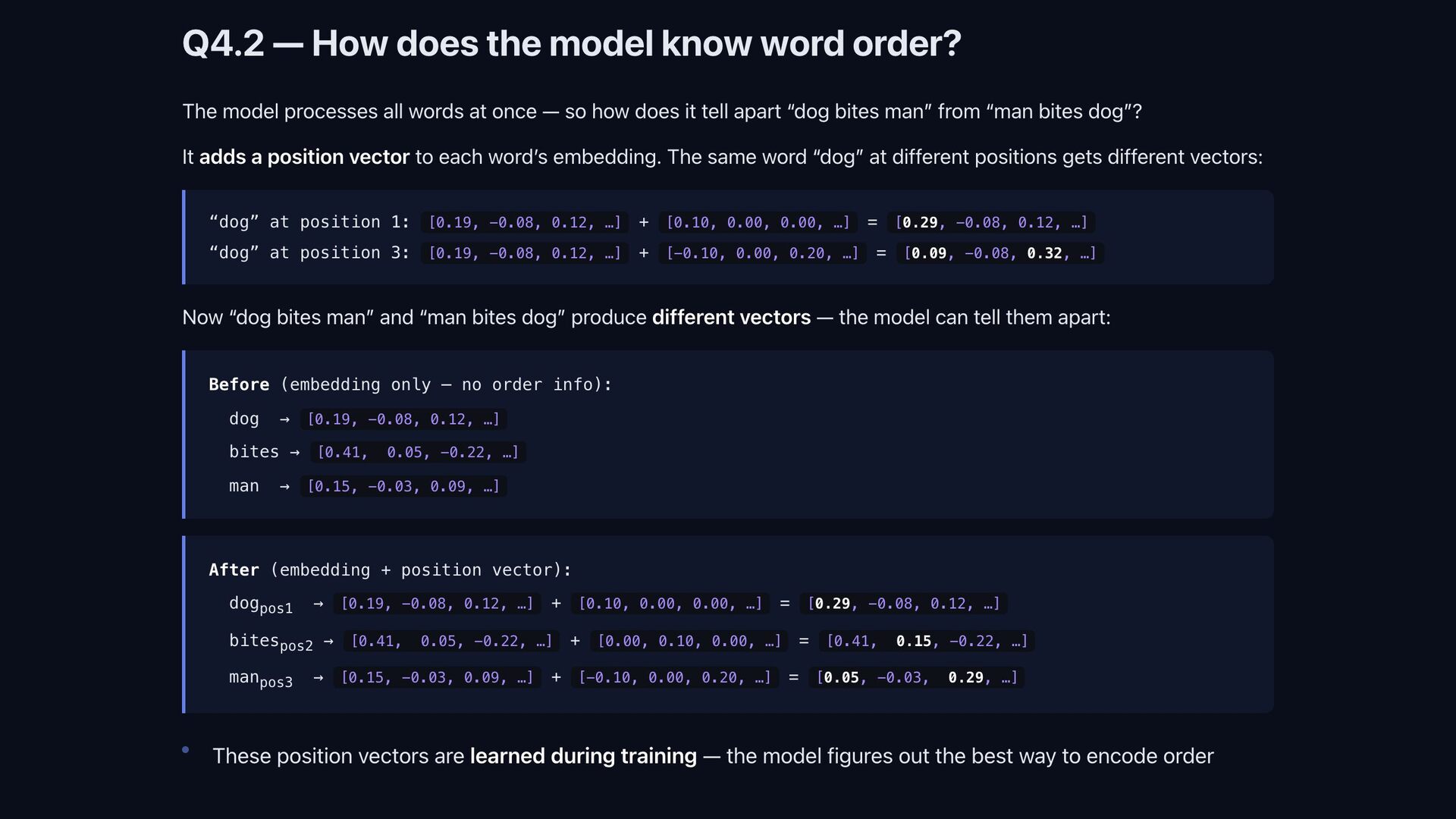Click the bold phrase "adds a position vector"

303,157
